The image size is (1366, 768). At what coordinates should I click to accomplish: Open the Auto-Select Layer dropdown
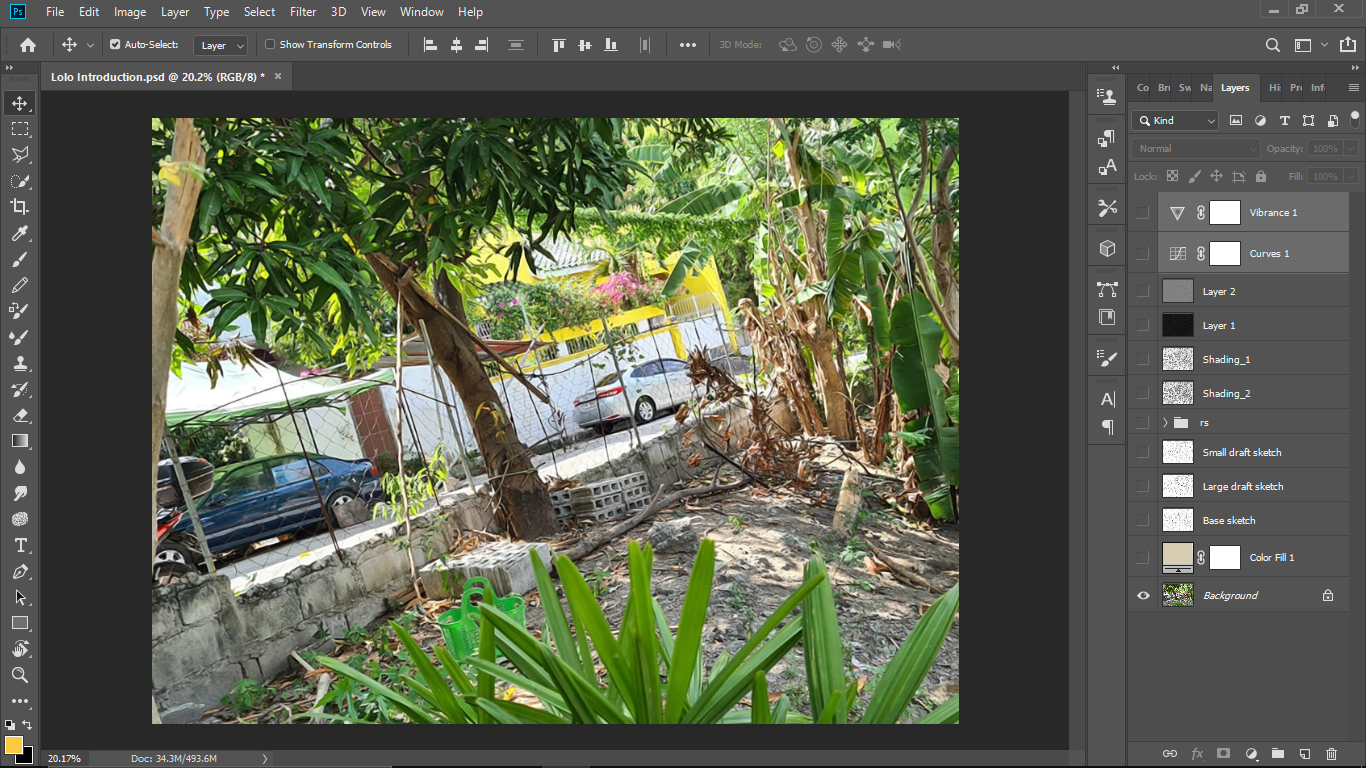tap(221, 45)
